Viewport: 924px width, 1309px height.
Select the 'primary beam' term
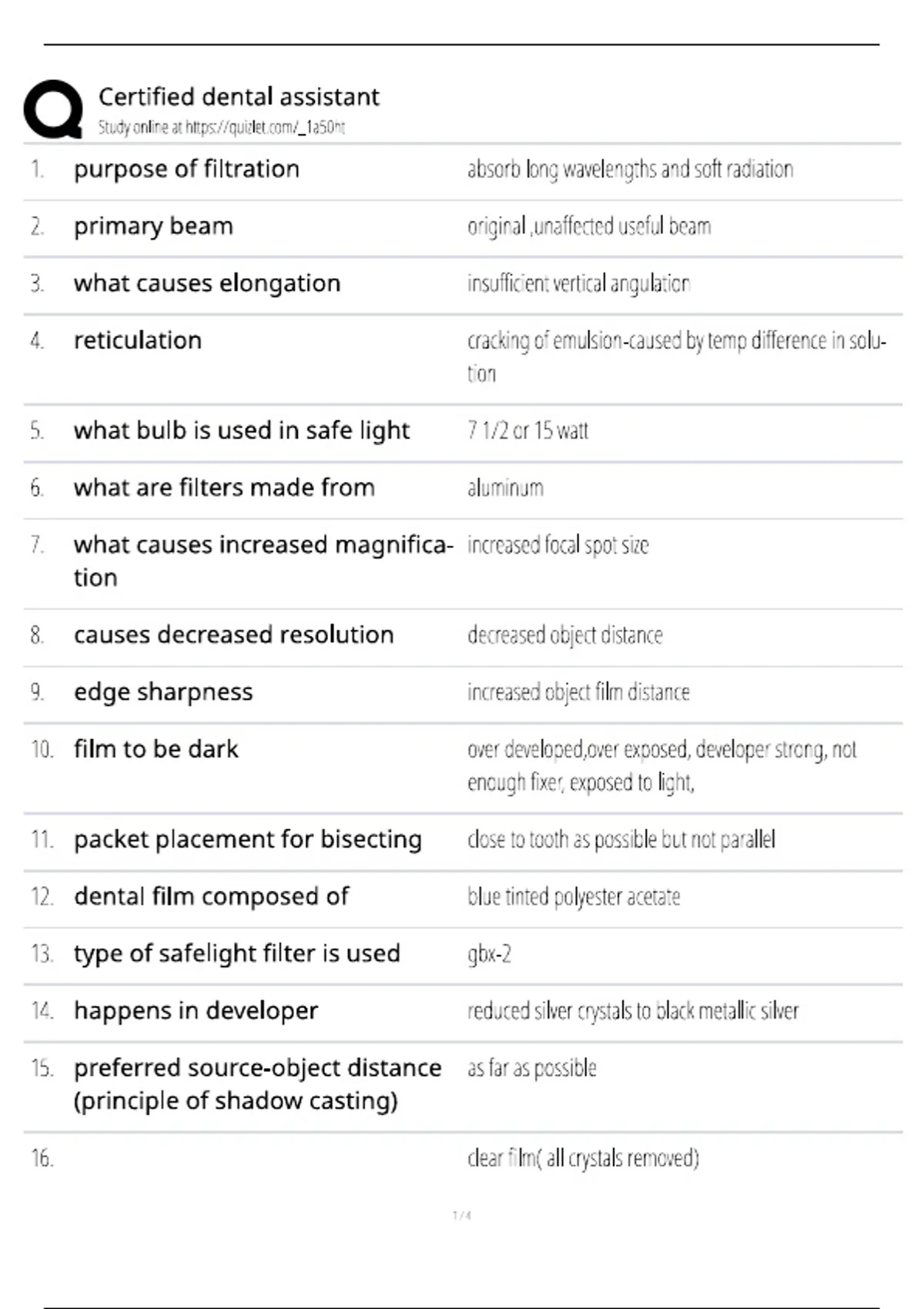(x=153, y=226)
